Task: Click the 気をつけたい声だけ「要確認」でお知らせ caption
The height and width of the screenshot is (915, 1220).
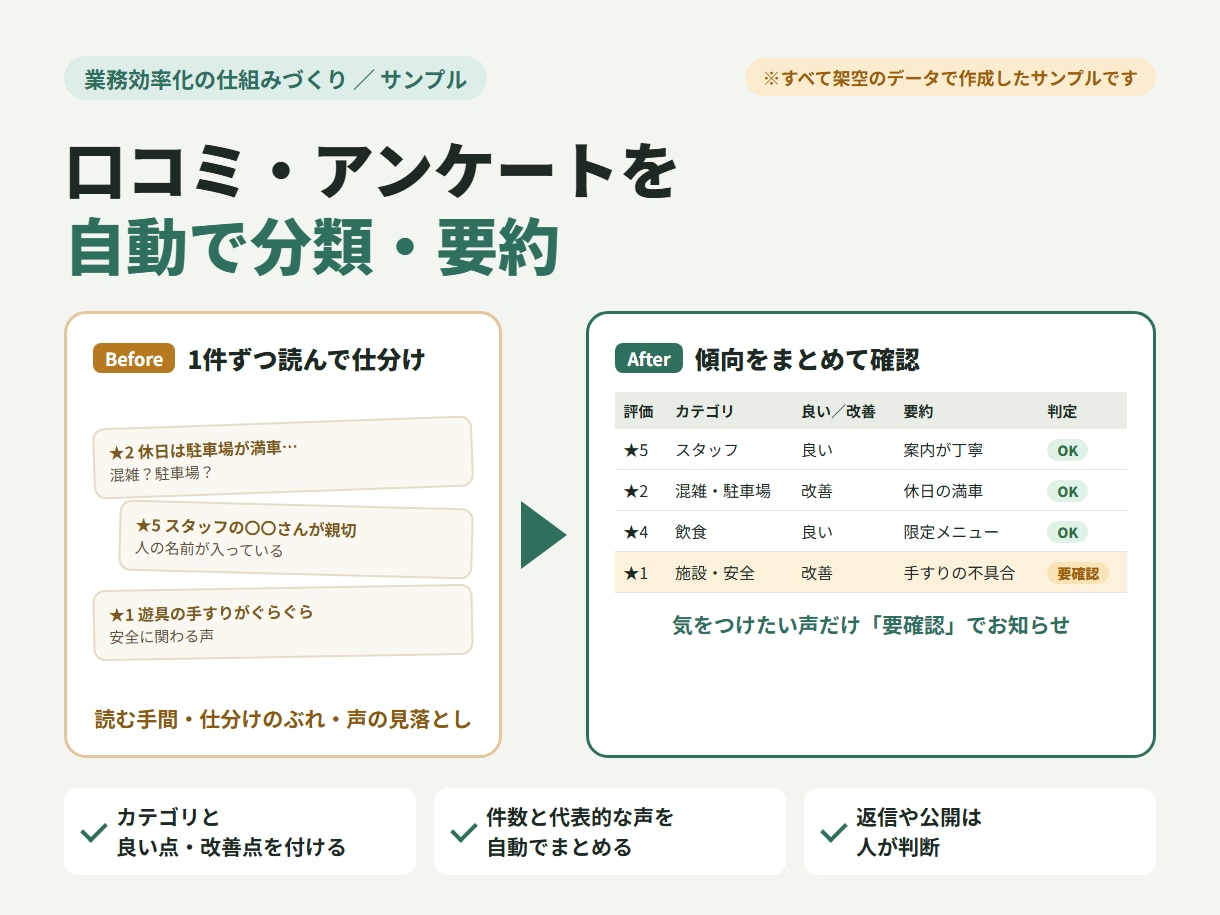Action: point(871,625)
